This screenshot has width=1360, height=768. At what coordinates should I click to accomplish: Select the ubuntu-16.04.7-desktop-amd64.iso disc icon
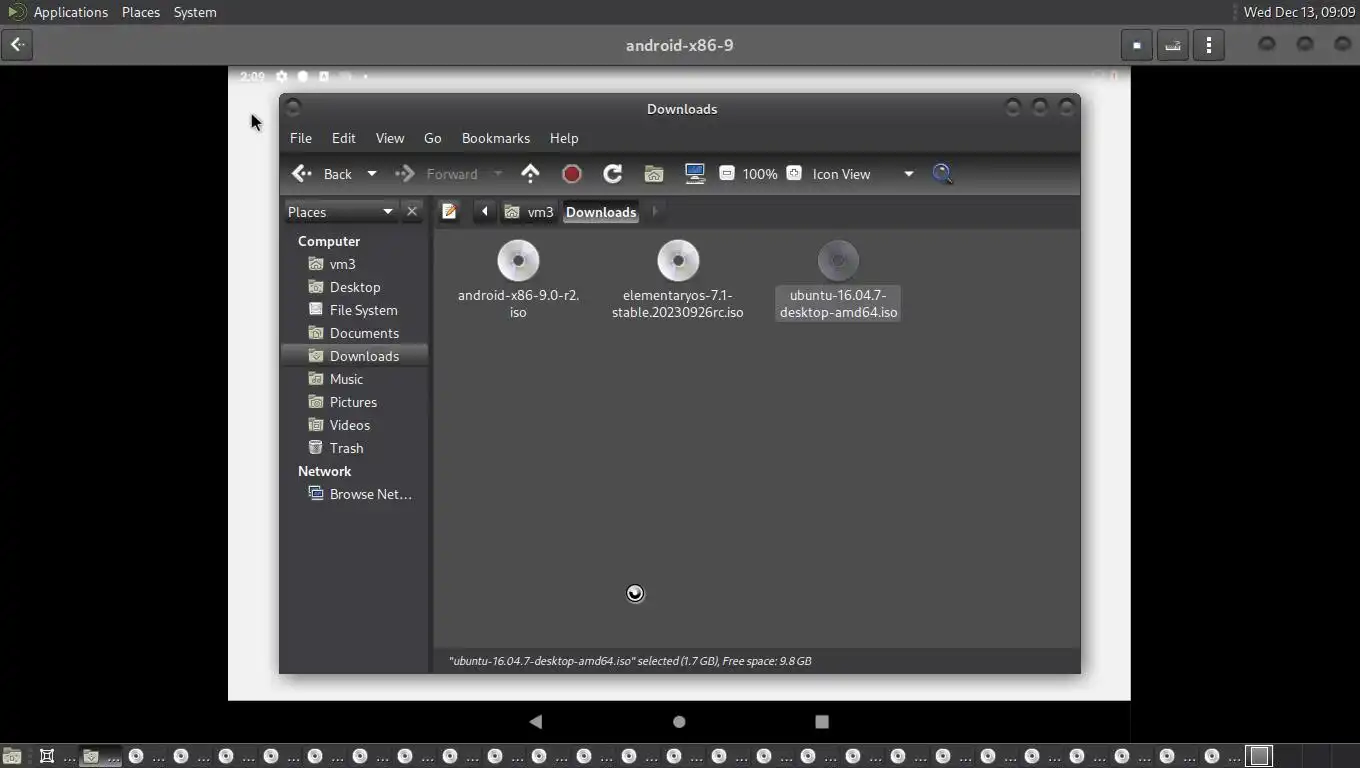(838, 261)
